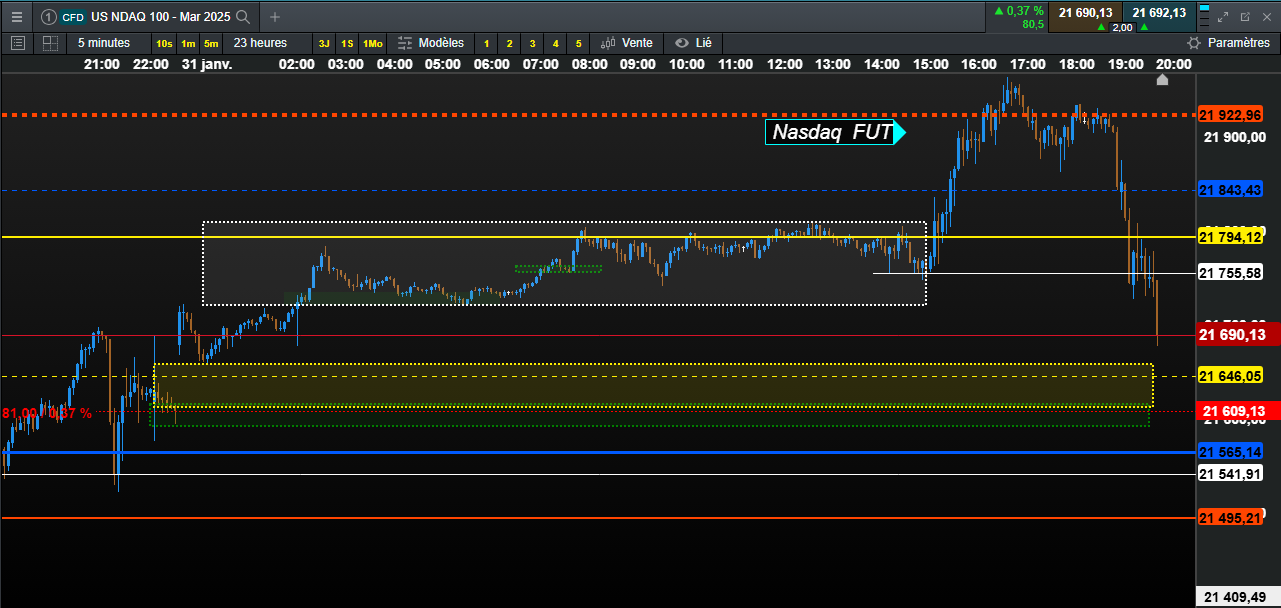Click the Modèles sliders icon
The width and height of the screenshot is (1281, 608).
coord(405,43)
